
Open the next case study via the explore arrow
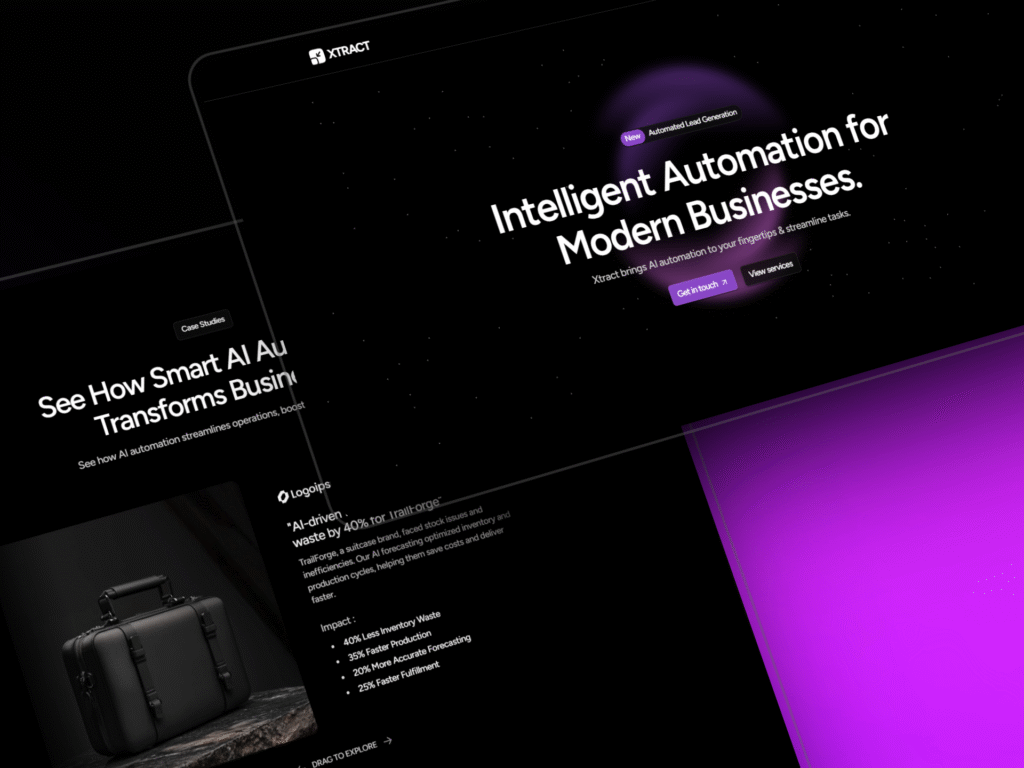pyautogui.click(x=386, y=742)
